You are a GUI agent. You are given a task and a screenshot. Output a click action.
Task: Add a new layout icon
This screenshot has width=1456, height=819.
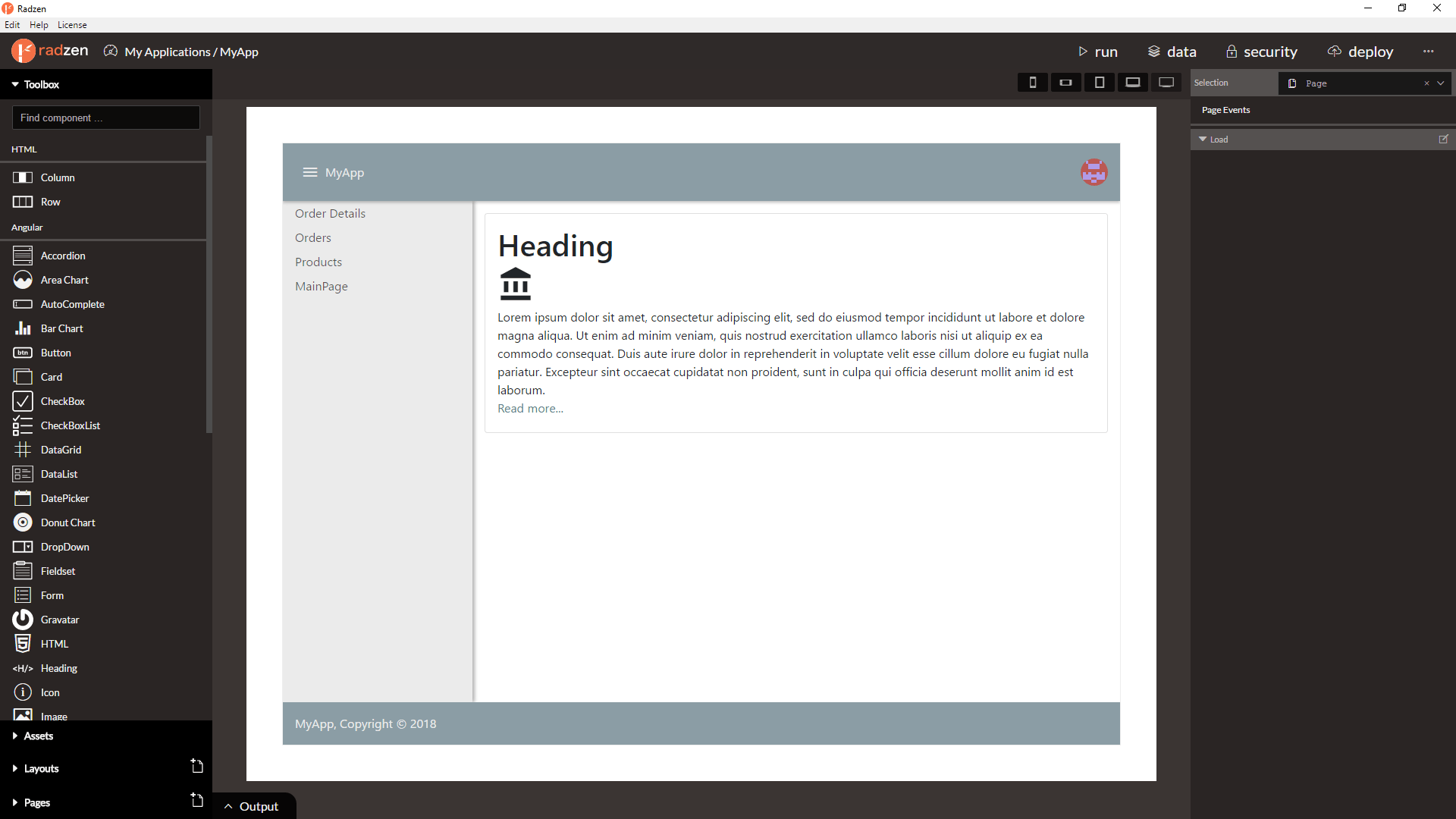click(x=197, y=766)
